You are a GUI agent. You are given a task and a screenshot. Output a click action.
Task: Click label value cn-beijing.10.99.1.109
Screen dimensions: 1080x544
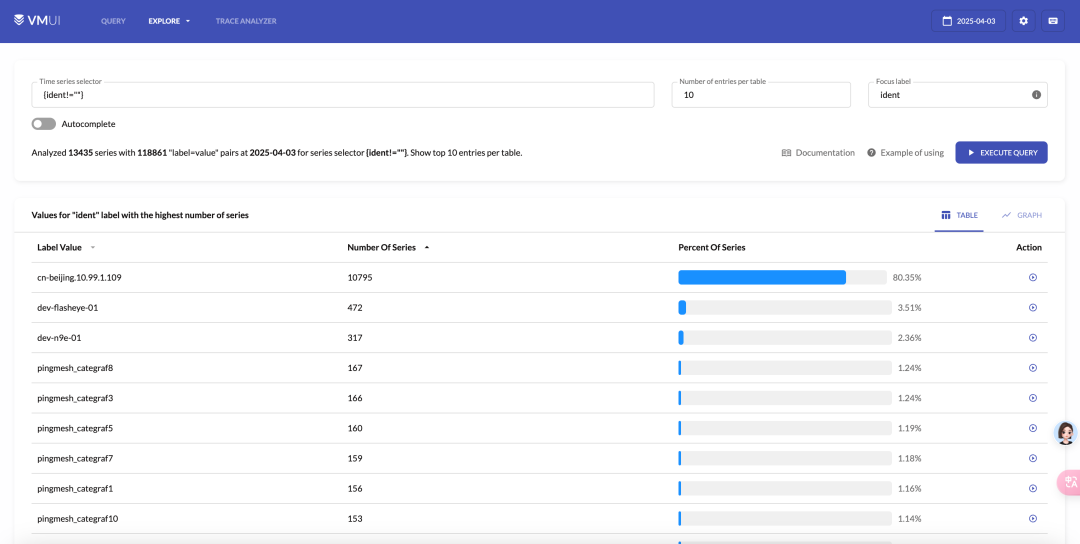(x=79, y=278)
